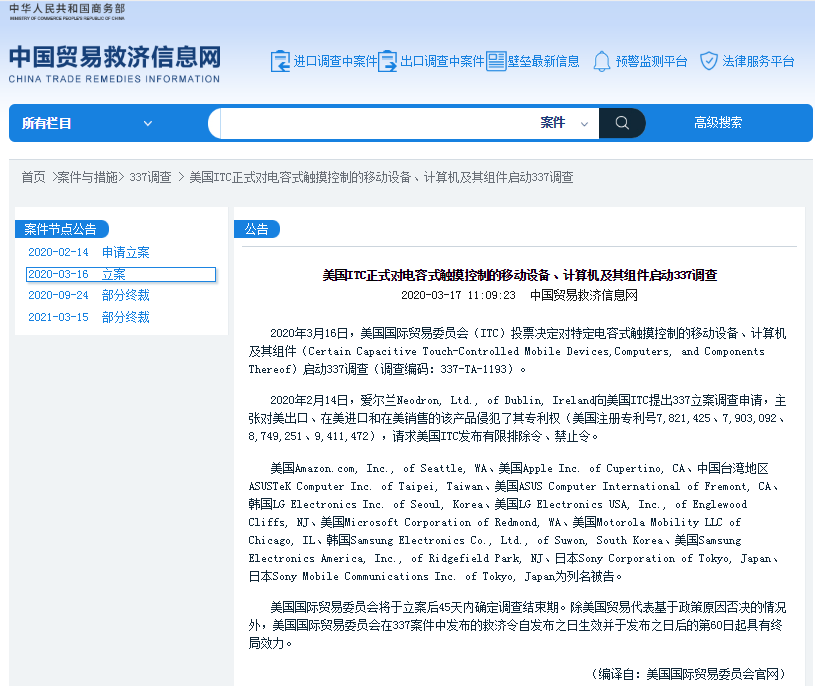815x686 pixels.
Task: Click the source label 中国贸易救济信息网 under title
Action: 584,295
